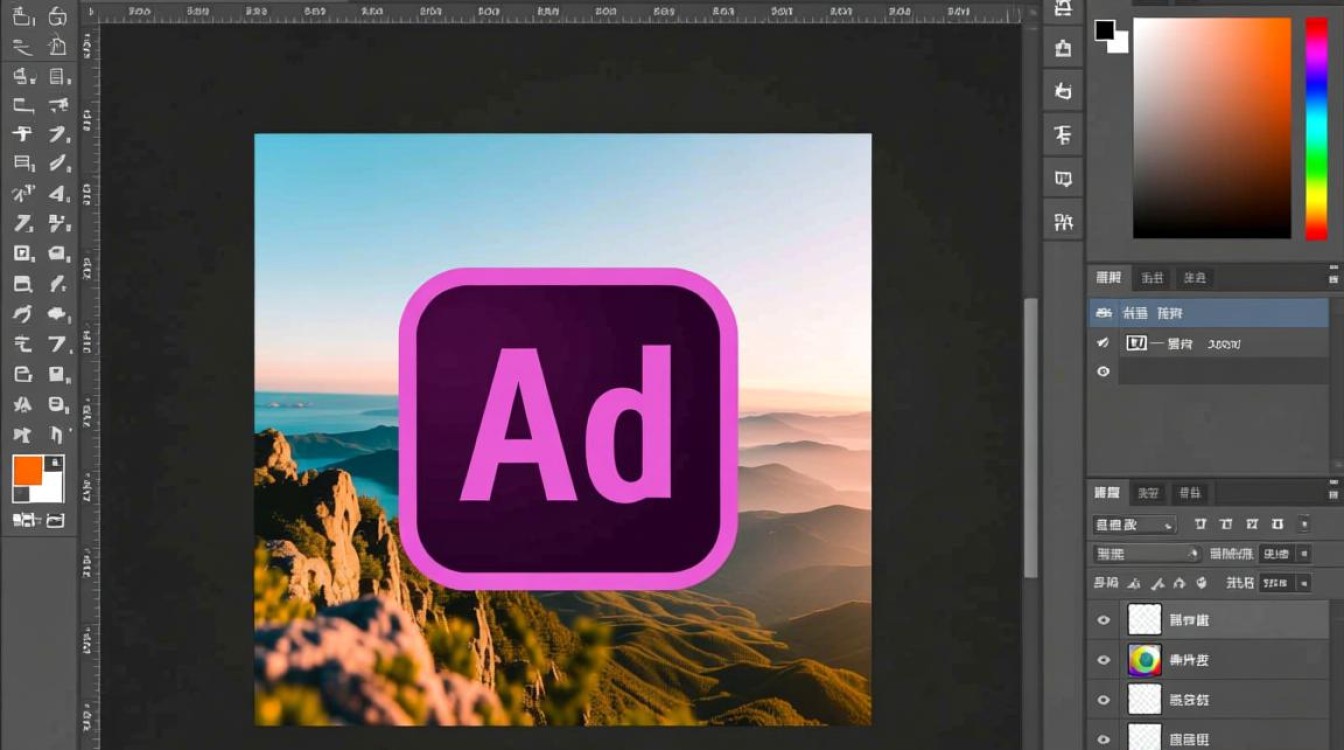Switch to the middle tab beside the Layers tab
This screenshot has width=1344, height=750.
(1149, 493)
